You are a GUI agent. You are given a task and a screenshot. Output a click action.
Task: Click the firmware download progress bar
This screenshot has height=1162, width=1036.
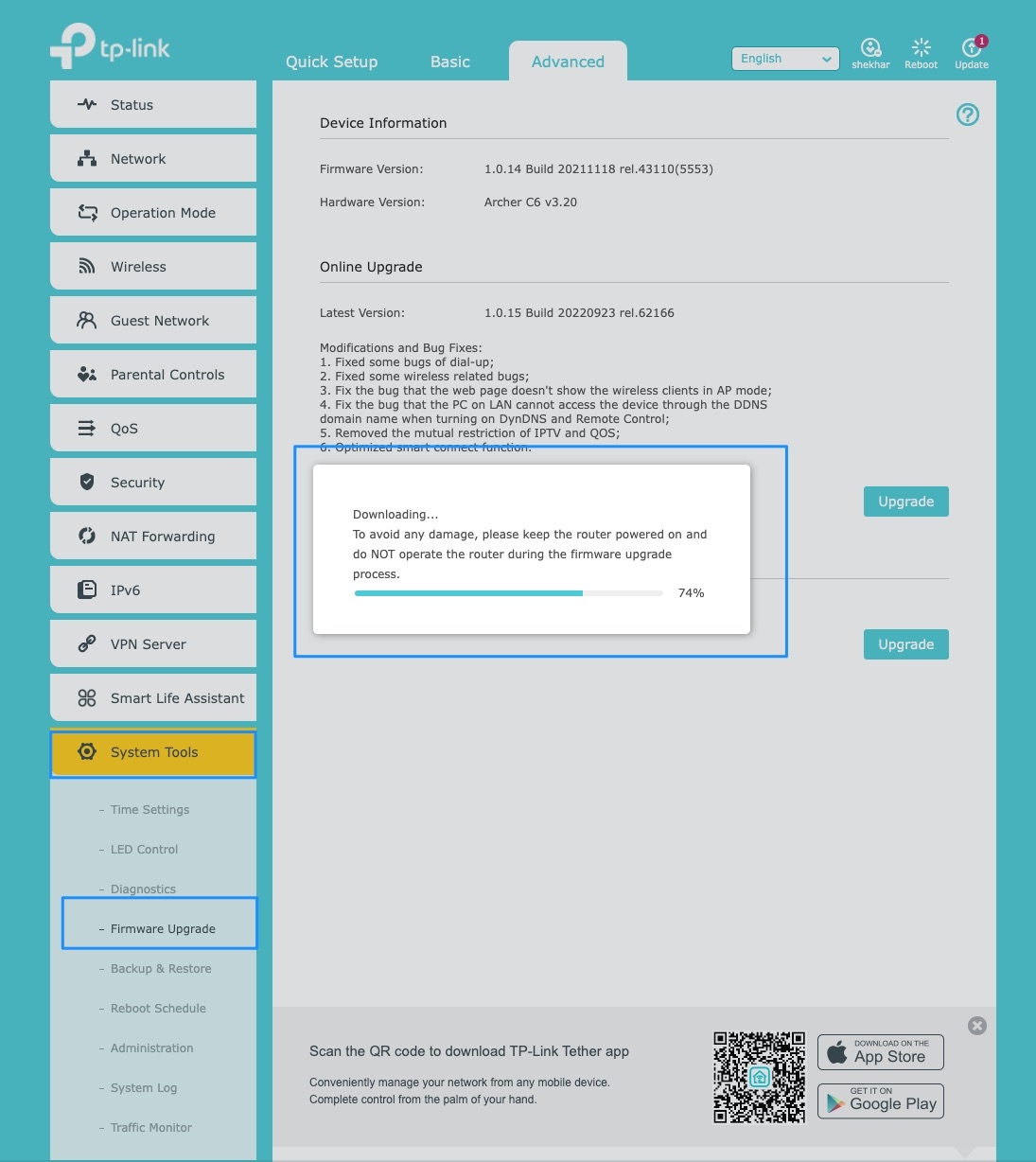(x=508, y=593)
